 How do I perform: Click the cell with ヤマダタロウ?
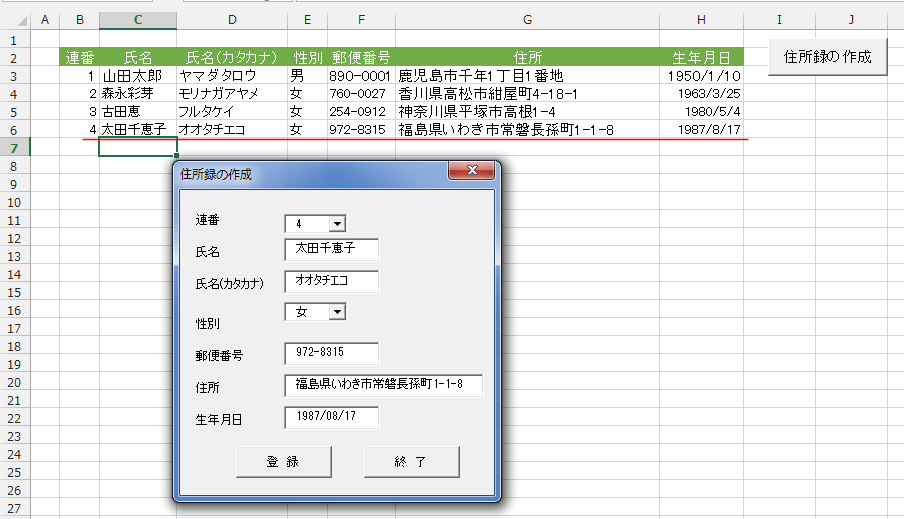(x=232, y=76)
